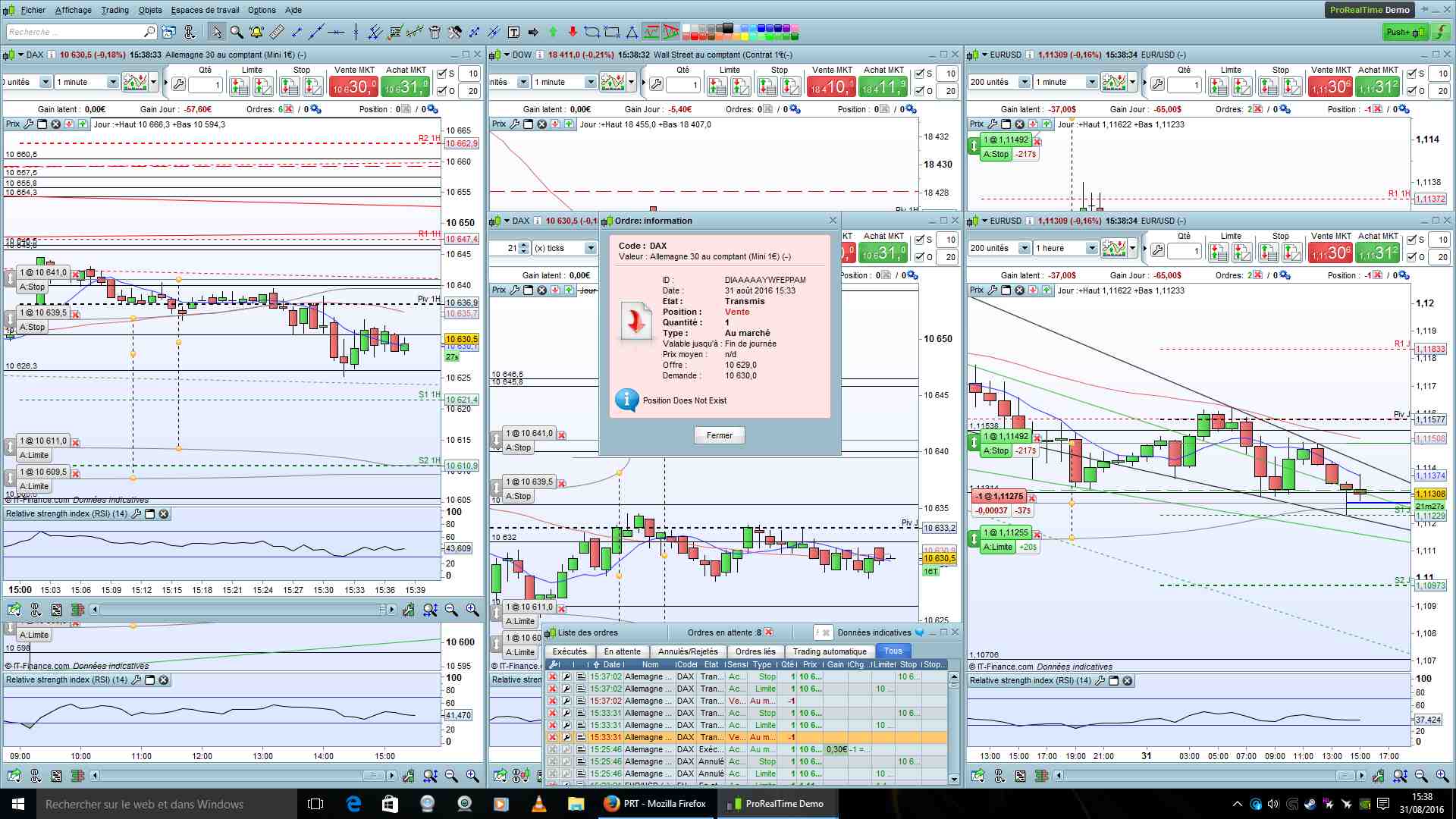This screenshot has height=819, width=1456.
Task: Select the text annotation tool
Action: click(x=513, y=32)
